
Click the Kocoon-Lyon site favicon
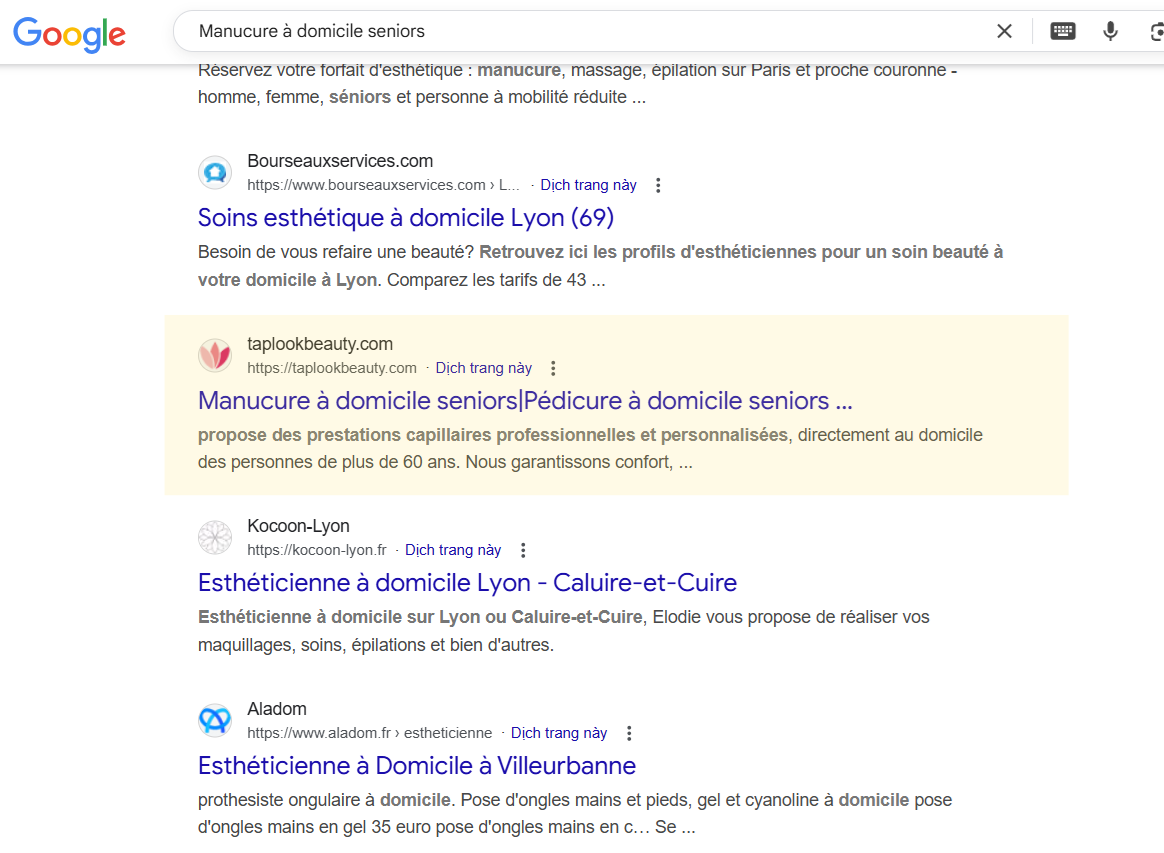pyautogui.click(x=215, y=538)
